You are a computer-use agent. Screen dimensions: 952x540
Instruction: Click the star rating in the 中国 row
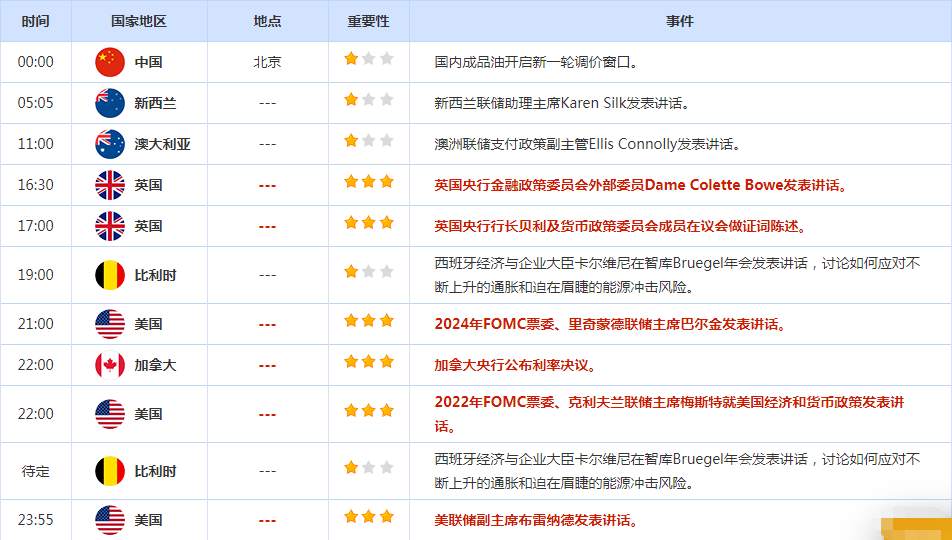pos(369,58)
